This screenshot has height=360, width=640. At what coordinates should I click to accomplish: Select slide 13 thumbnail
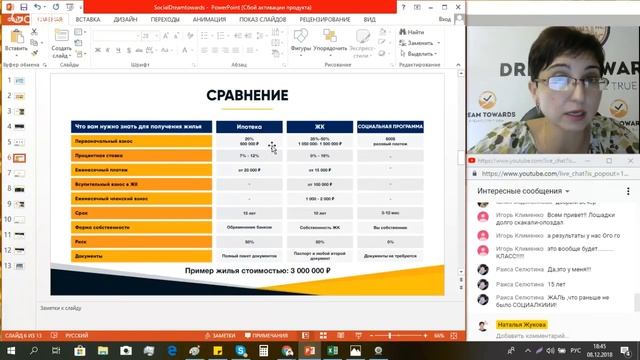point(20,266)
